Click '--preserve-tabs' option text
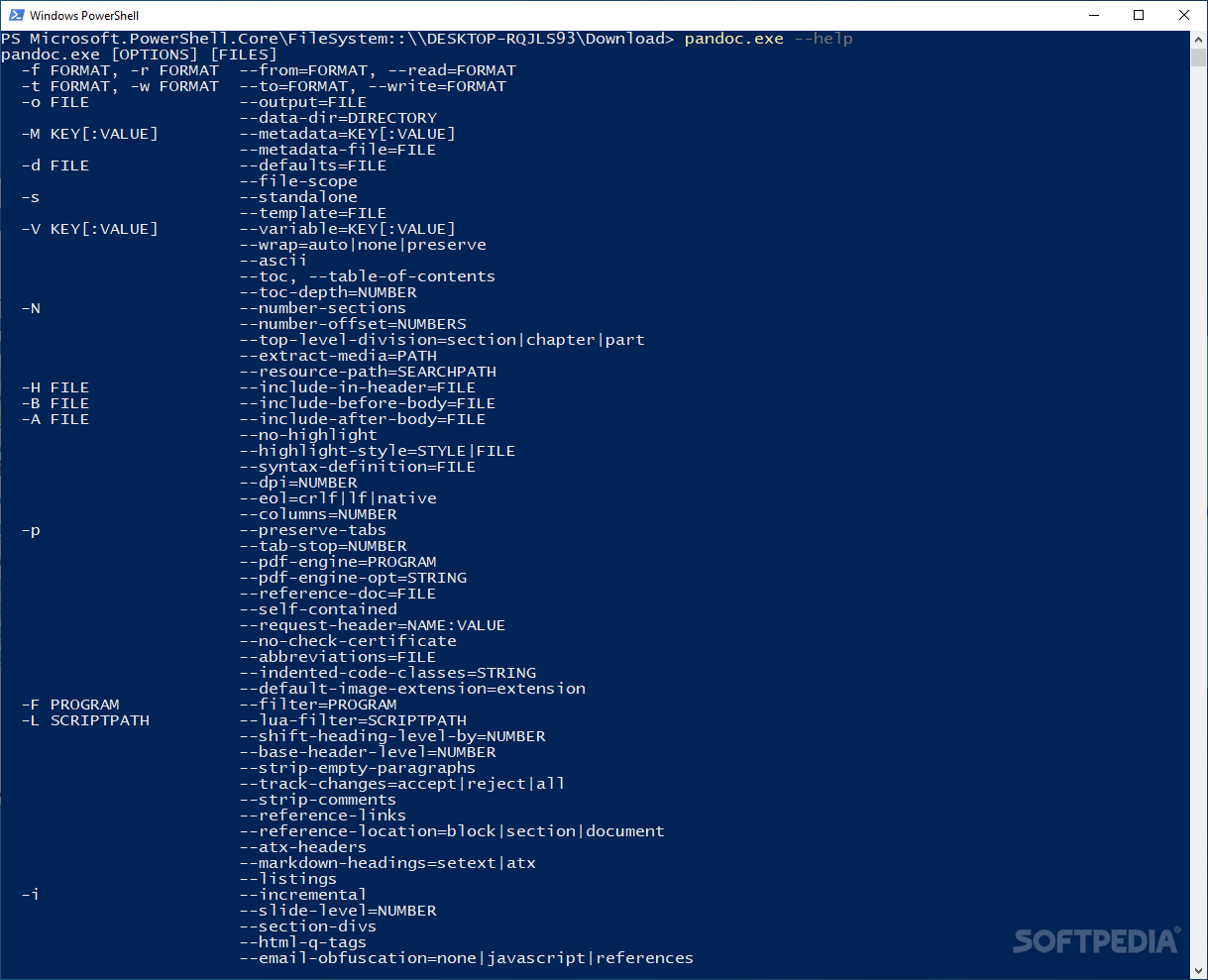The width and height of the screenshot is (1208, 980). (313, 530)
